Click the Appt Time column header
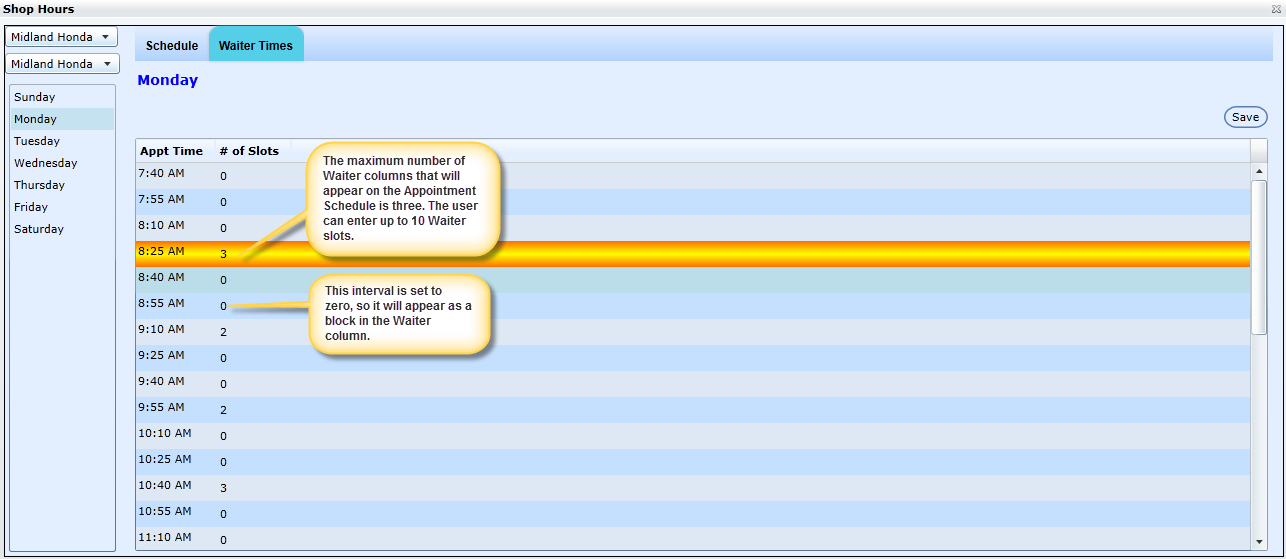Image resolution: width=1286 pixels, height=559 pixels. pos(171,151)
